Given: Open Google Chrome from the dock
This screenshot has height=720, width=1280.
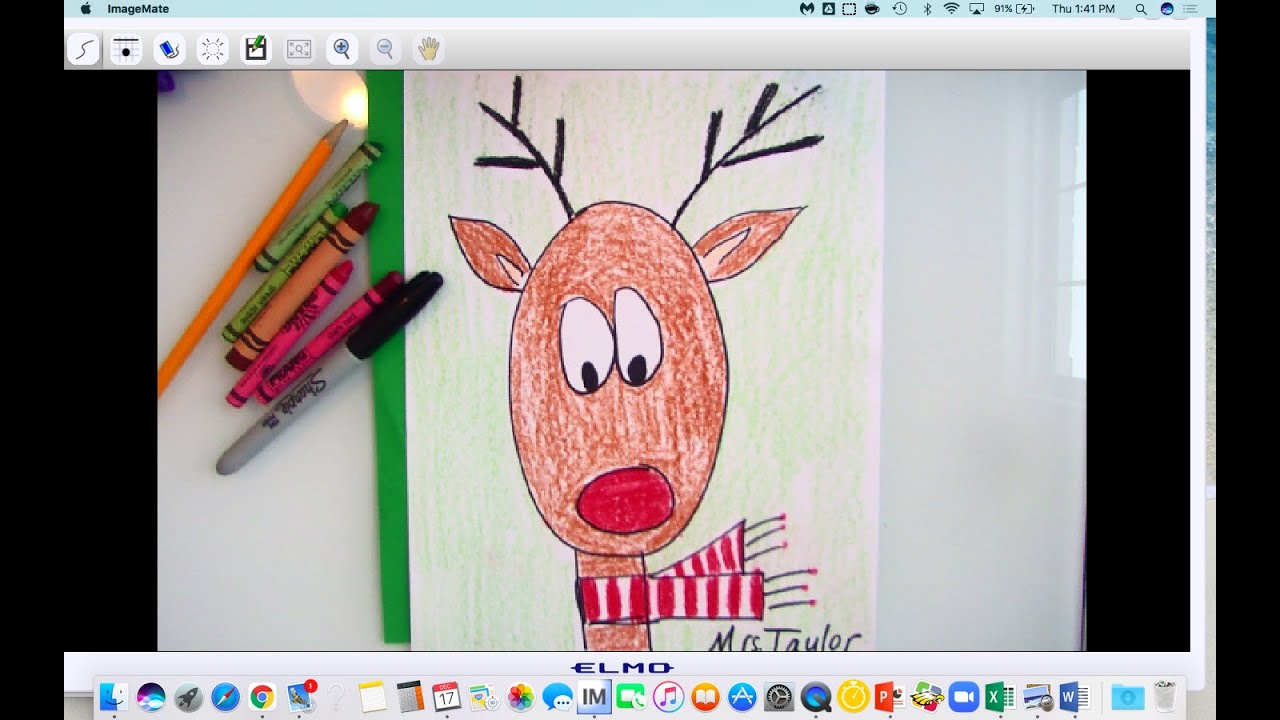Looking at the screenshot, I should tap(262, 696).
